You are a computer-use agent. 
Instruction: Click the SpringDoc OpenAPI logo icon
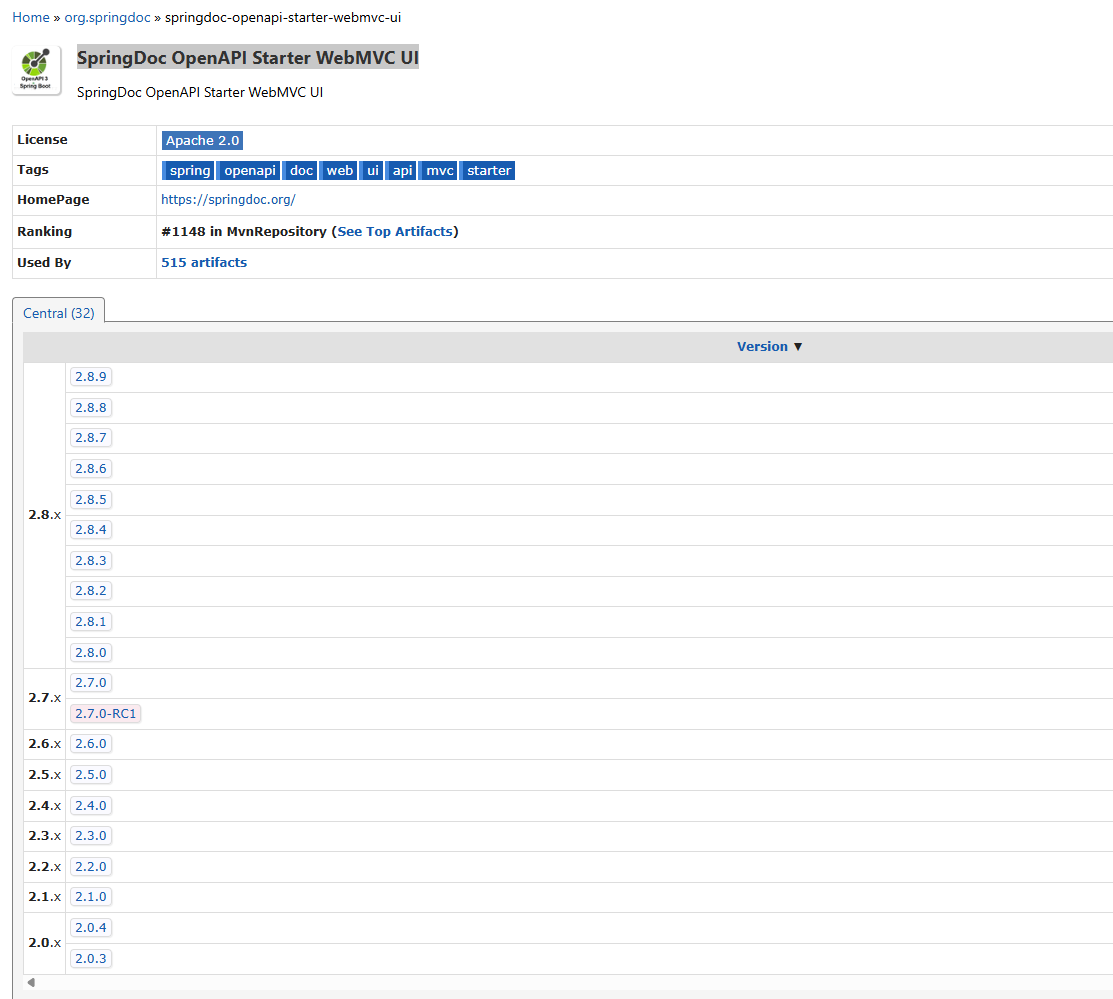coord(37,70)
